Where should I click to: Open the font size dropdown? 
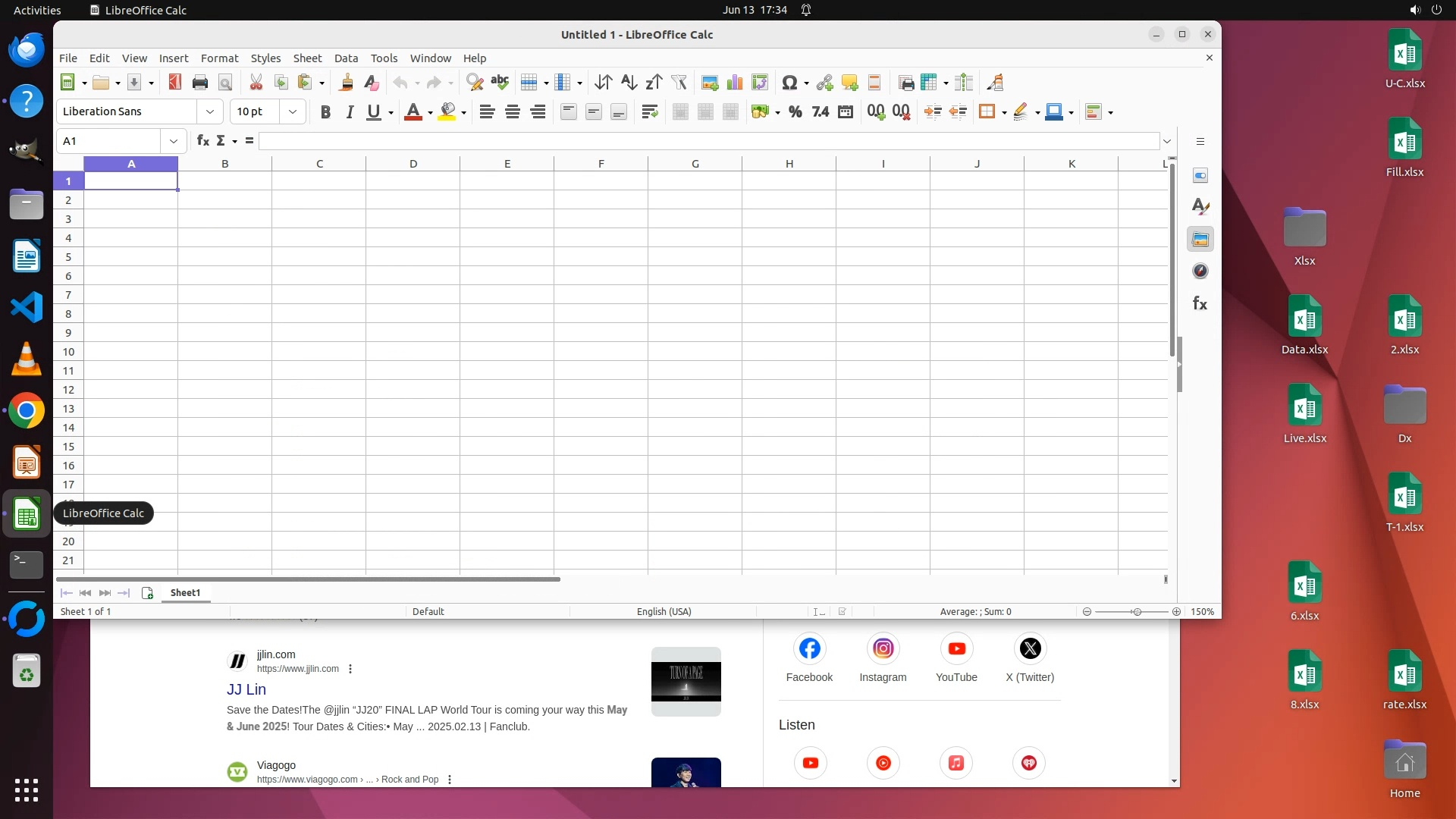[293, 112]
